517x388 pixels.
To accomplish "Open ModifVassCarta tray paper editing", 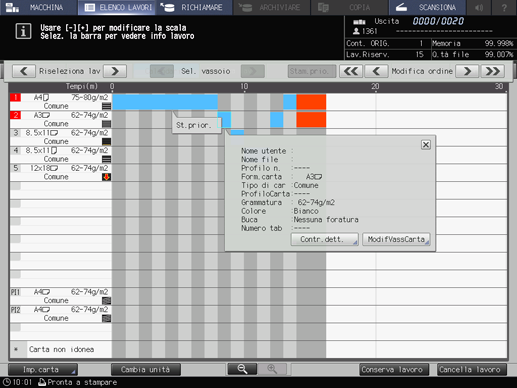I will tap(396, 239).
